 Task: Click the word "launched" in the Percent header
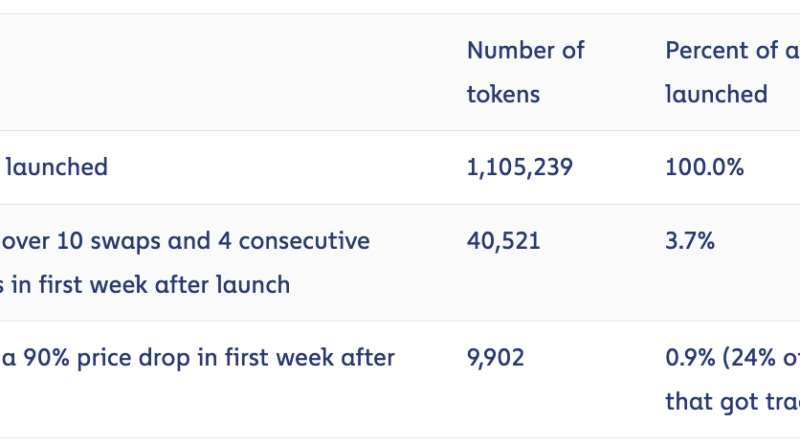click(x=716, y=95)
